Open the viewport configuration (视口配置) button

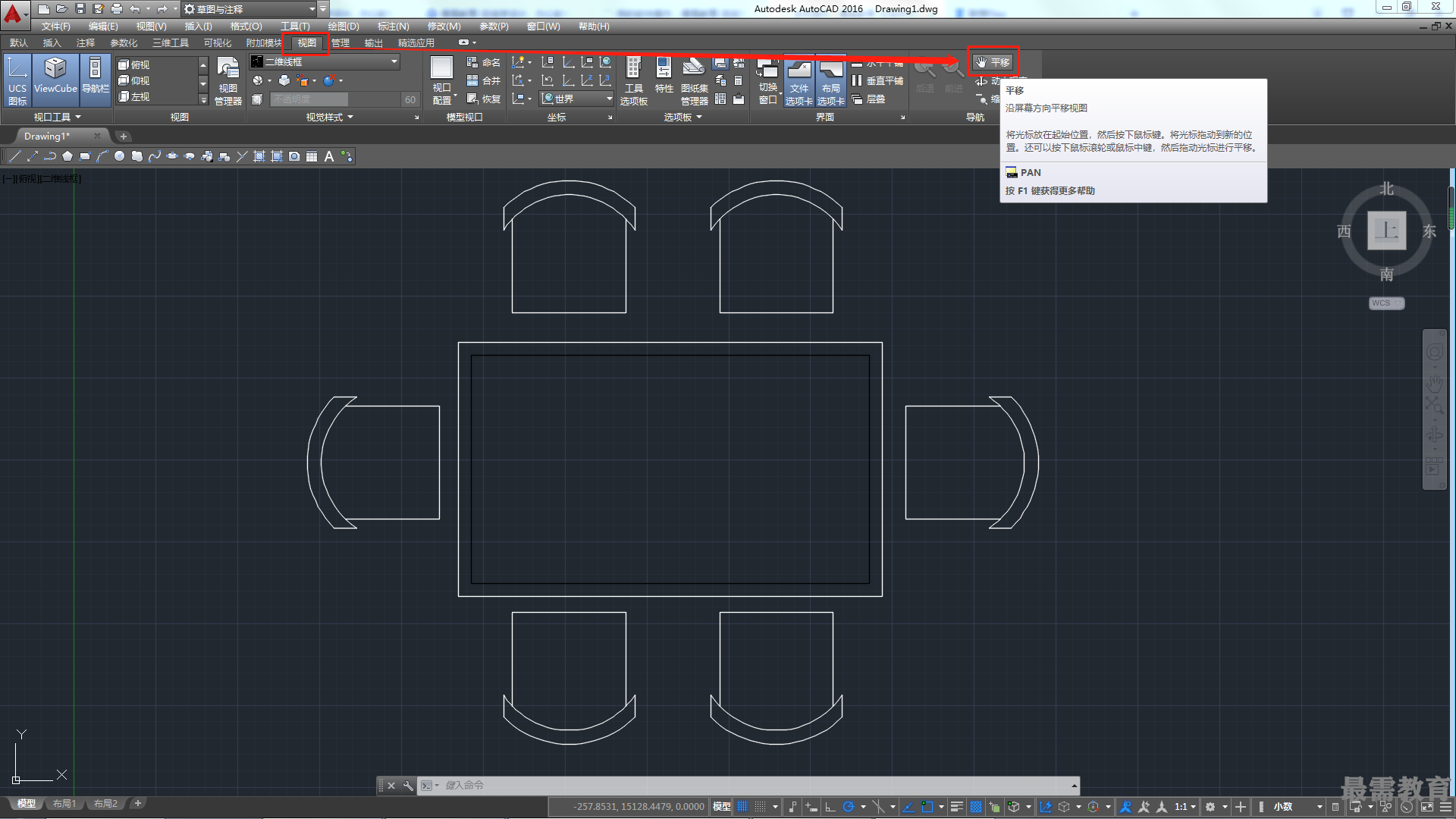tap(442, 80)
